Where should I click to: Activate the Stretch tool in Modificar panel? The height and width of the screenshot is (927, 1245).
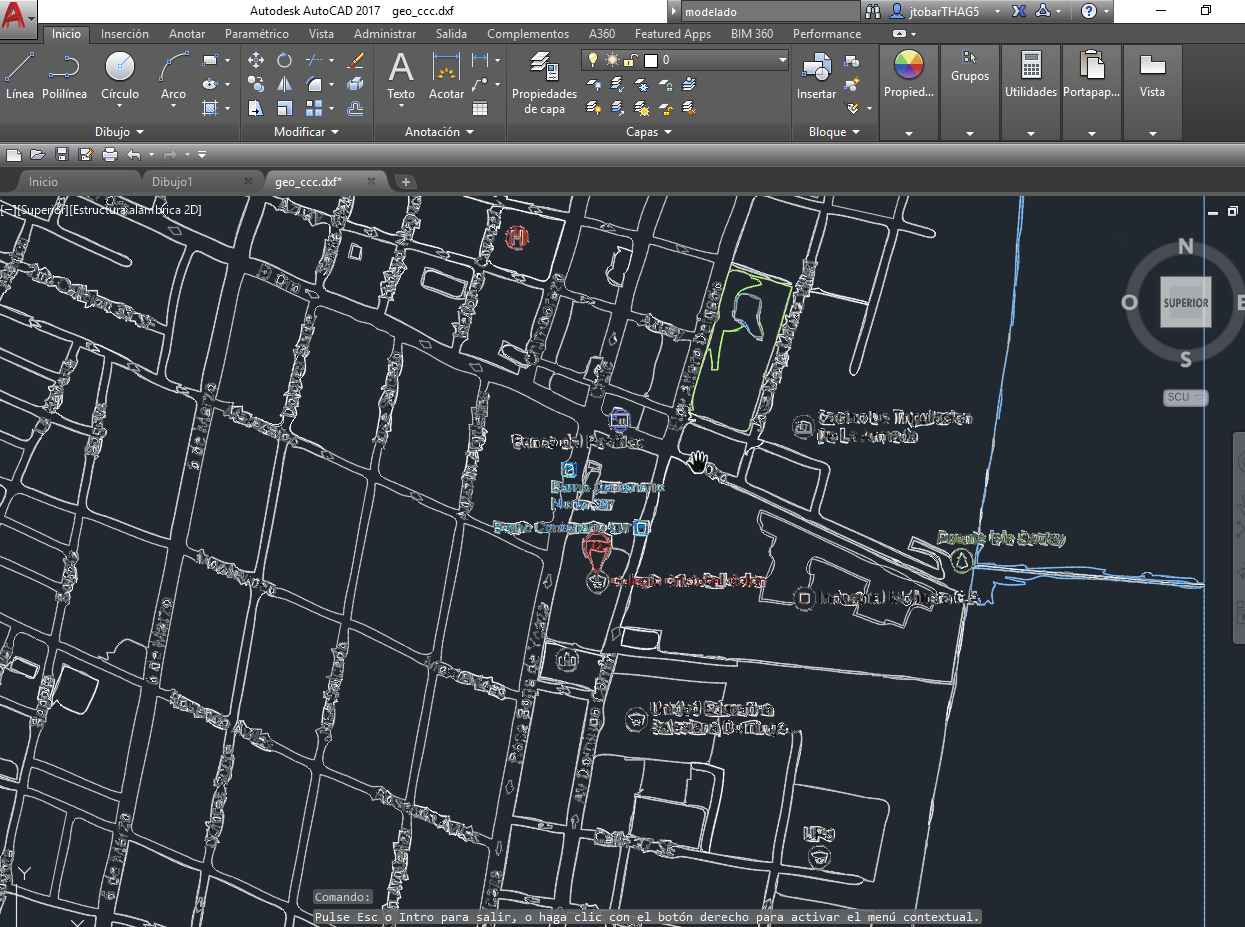[x=256, y=108]
